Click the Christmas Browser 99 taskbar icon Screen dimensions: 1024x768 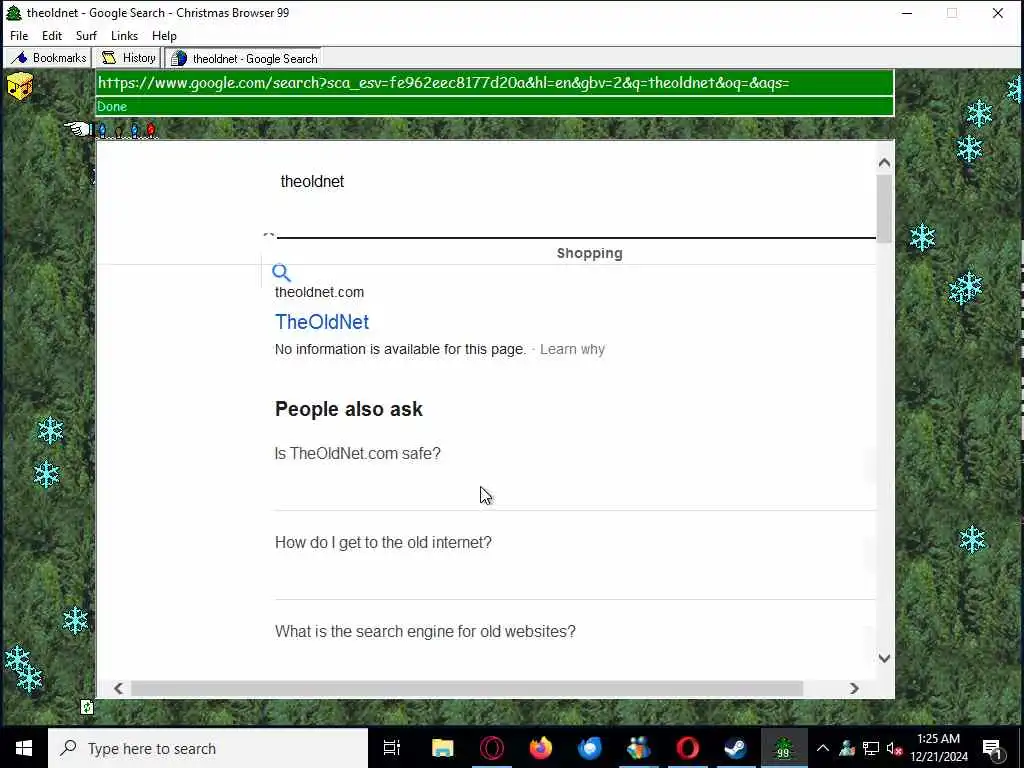[x=784, y=748]
